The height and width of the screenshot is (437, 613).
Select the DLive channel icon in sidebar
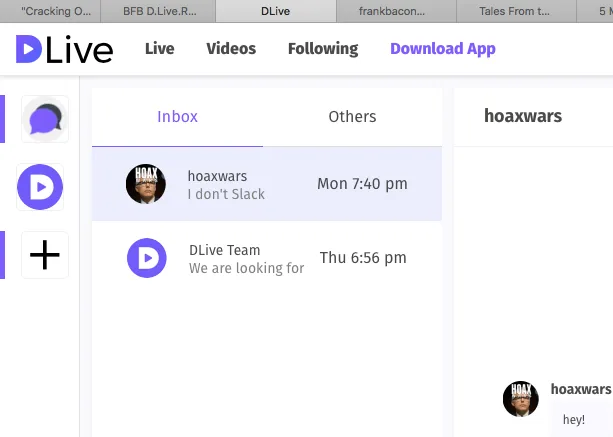click(x=40, y=187)
